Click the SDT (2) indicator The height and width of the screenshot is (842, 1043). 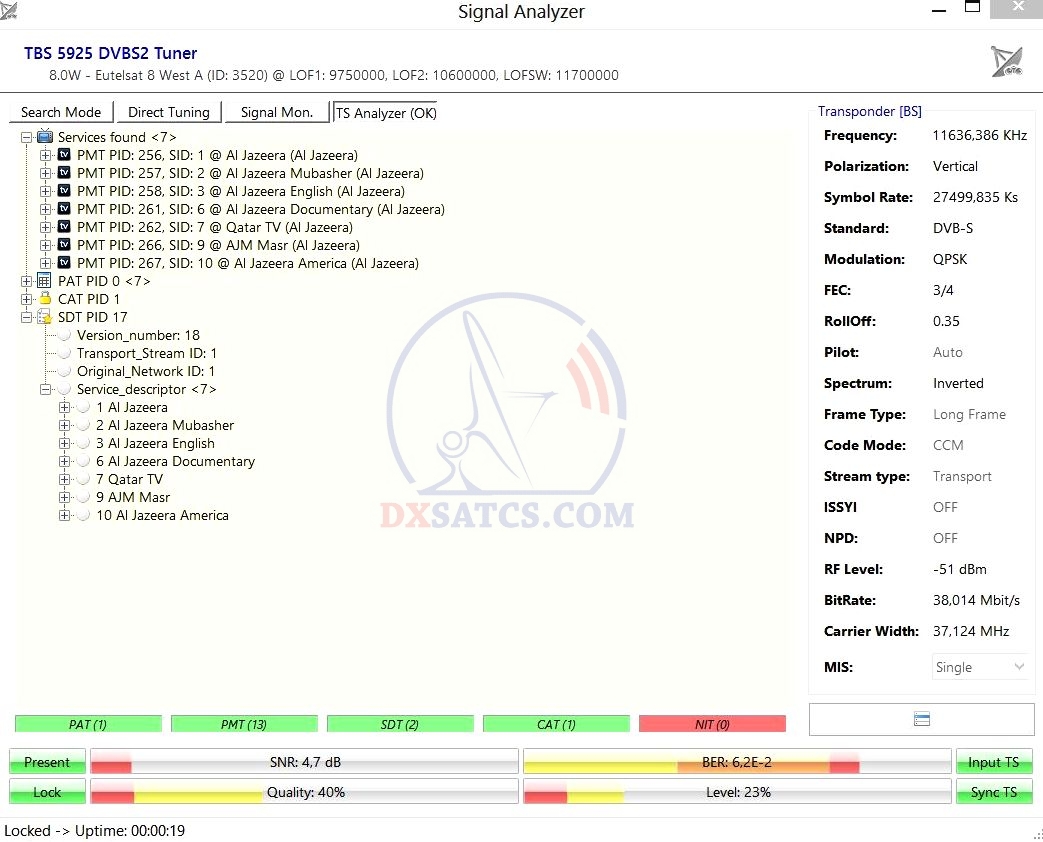pos(400,724)
